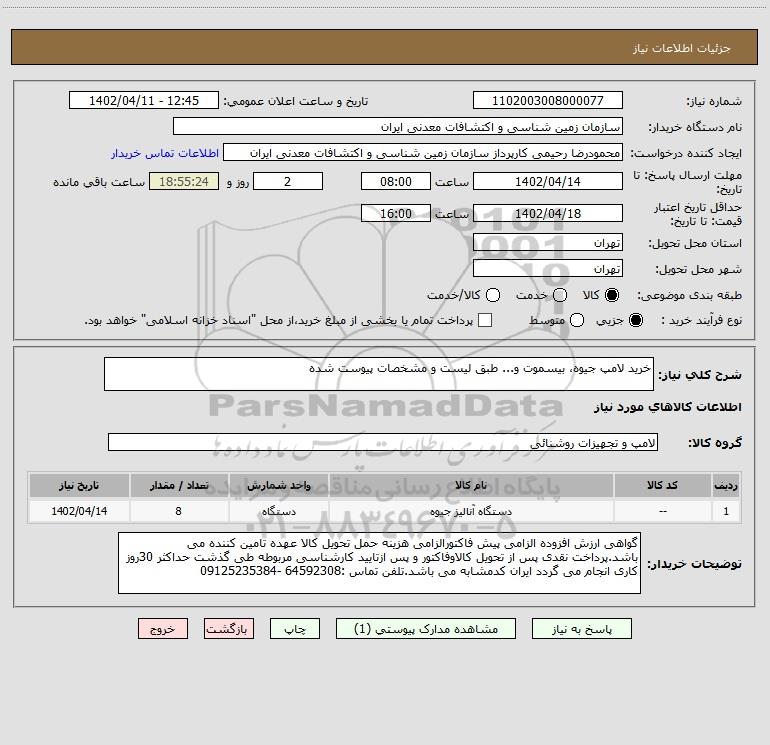Click the نام کالا column header
This screenshot has height=745, width=770.
(x=470, y=485)
